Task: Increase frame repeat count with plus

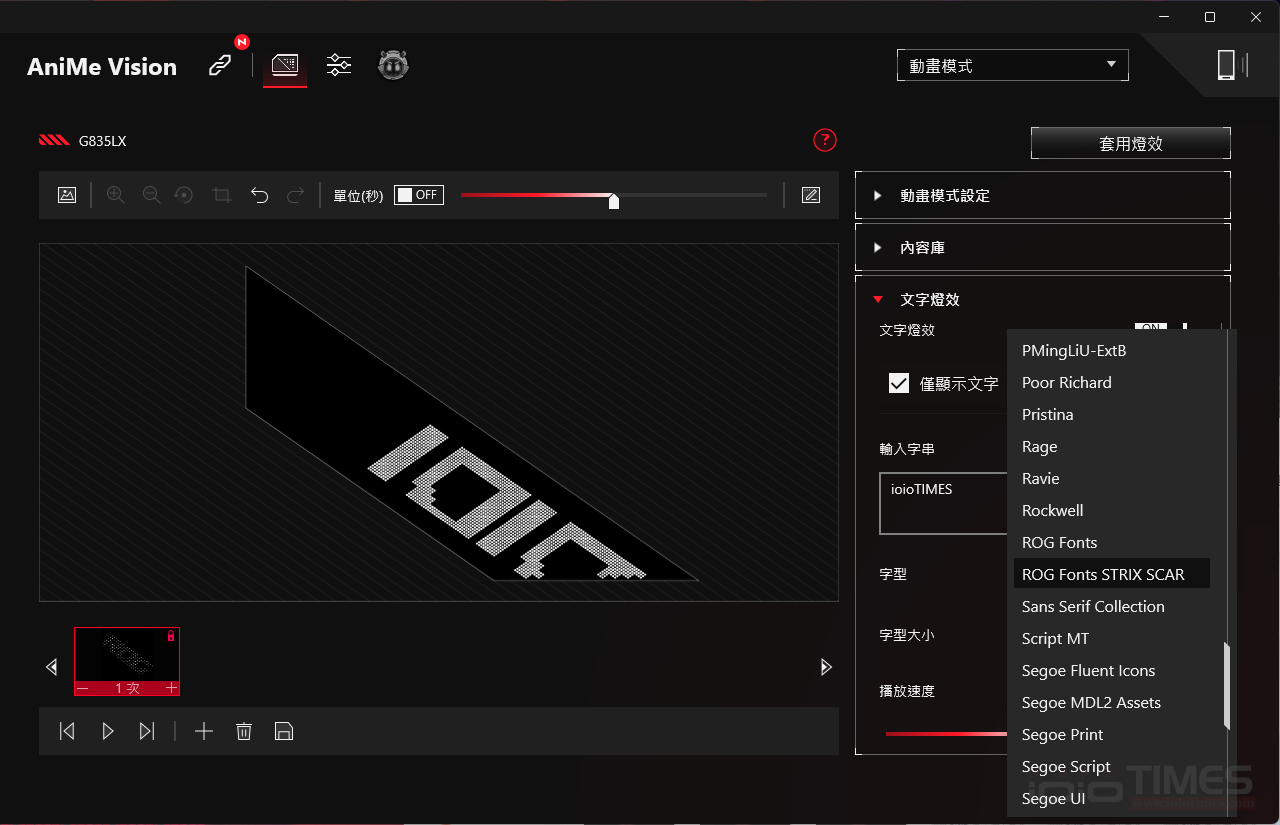Action: click(171, 688)
